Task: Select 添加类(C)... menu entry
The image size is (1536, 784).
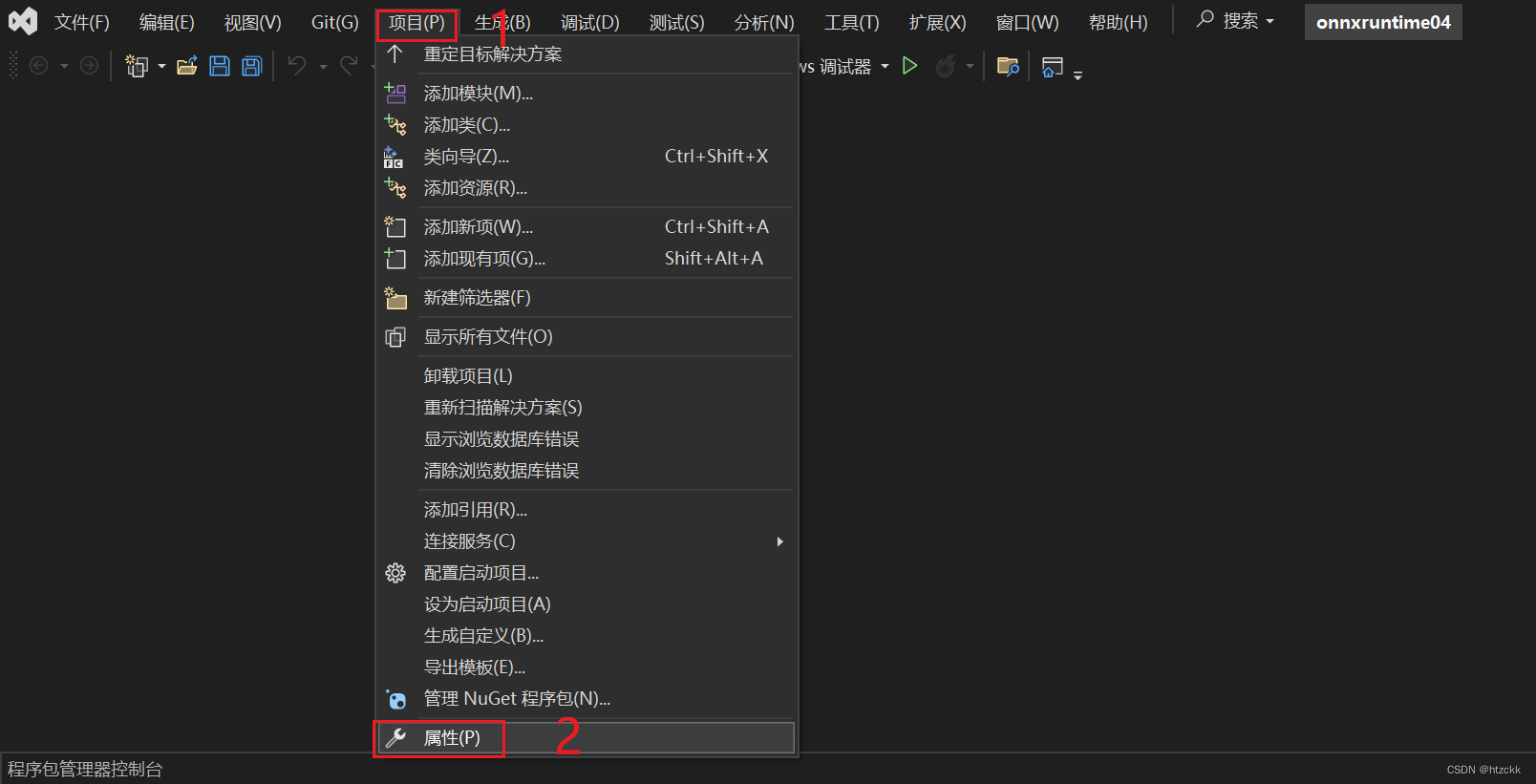Action: point(586,125)
